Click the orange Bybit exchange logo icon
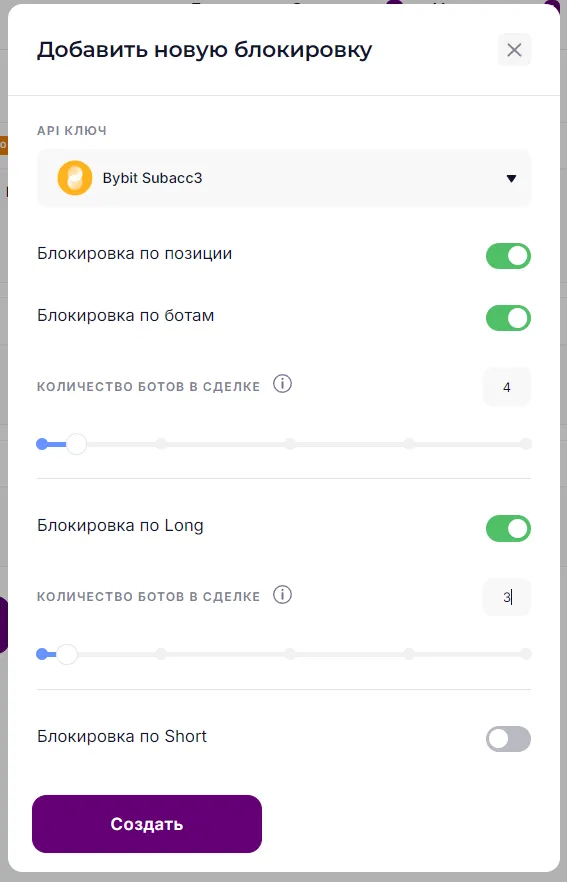Screen dimensions: 567x882 pyautogui.click(x=75, y=178)
